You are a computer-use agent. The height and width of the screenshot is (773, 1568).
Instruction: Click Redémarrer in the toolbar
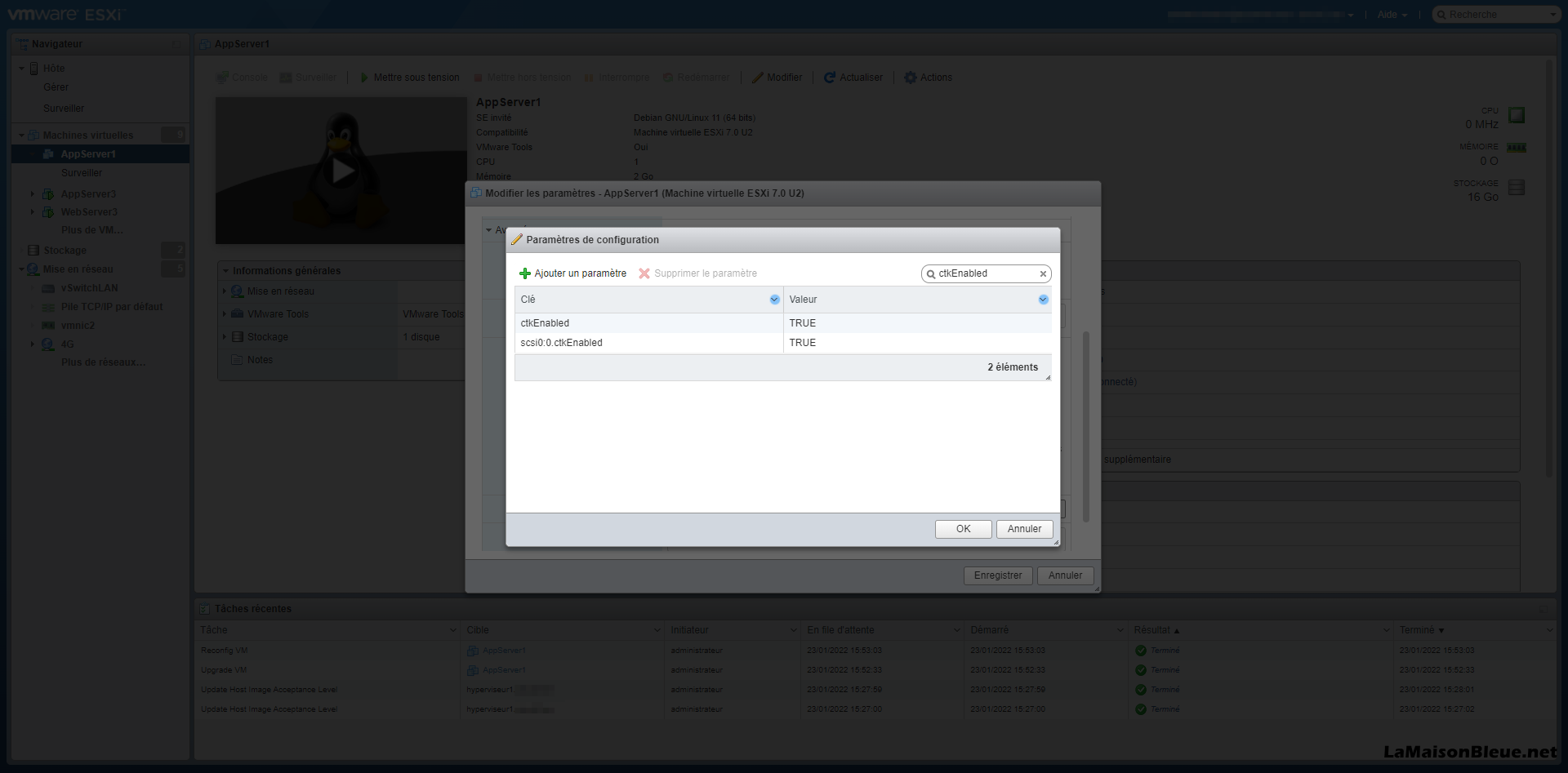click(x=696, y=78)
